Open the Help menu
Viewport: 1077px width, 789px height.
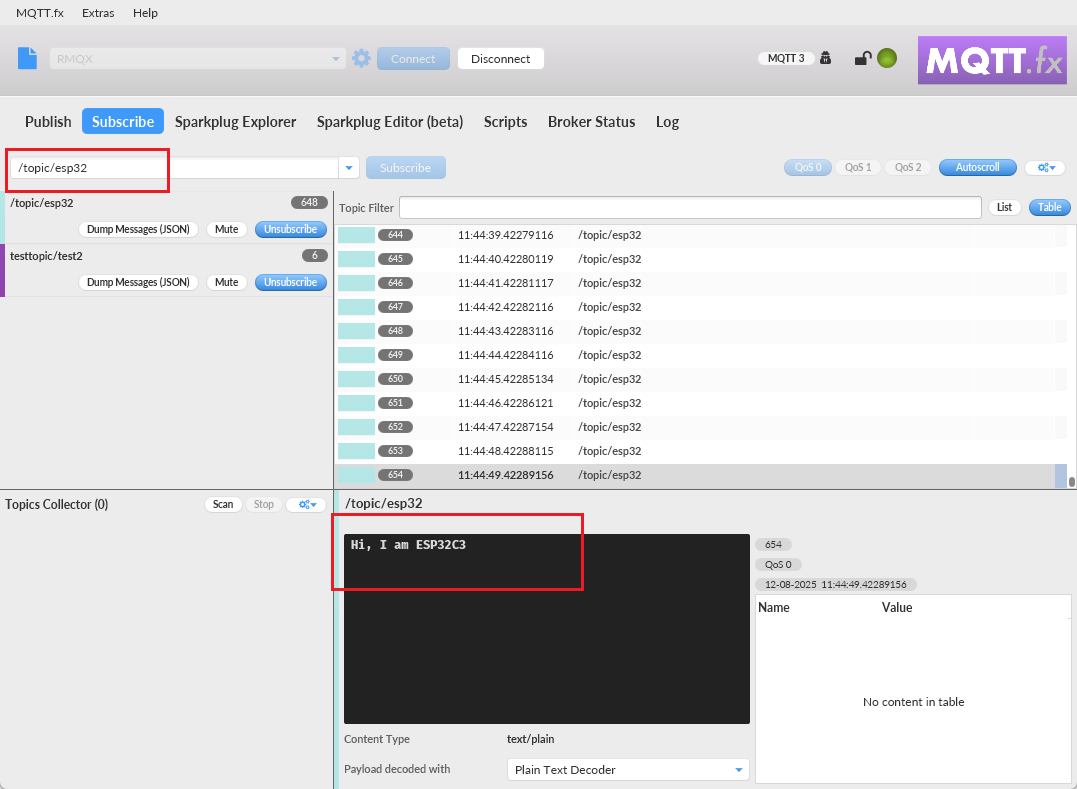click(x=146, y=13)
